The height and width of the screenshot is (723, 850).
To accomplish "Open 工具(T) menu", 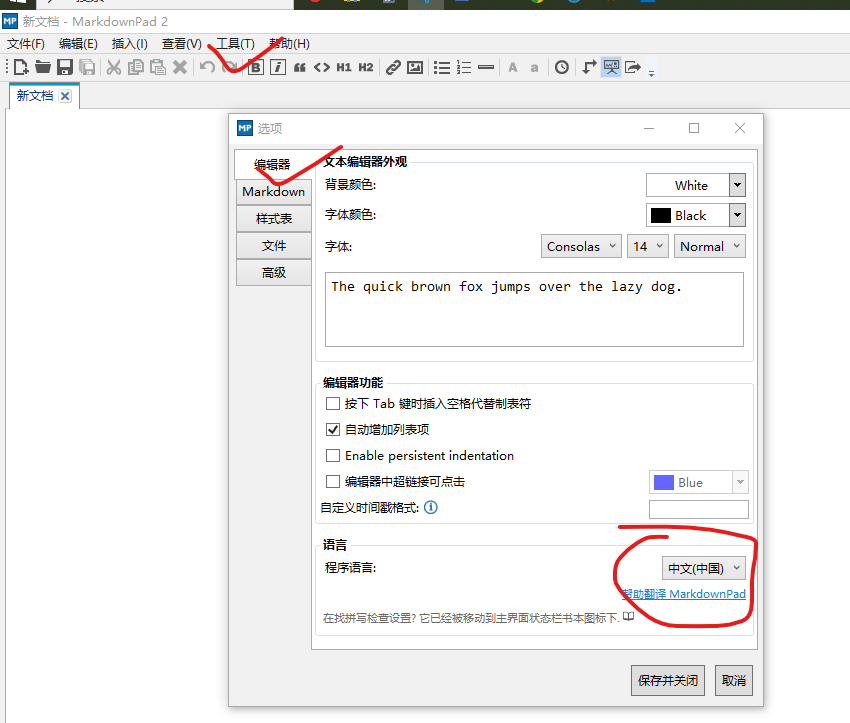I will tap(235, 44).
